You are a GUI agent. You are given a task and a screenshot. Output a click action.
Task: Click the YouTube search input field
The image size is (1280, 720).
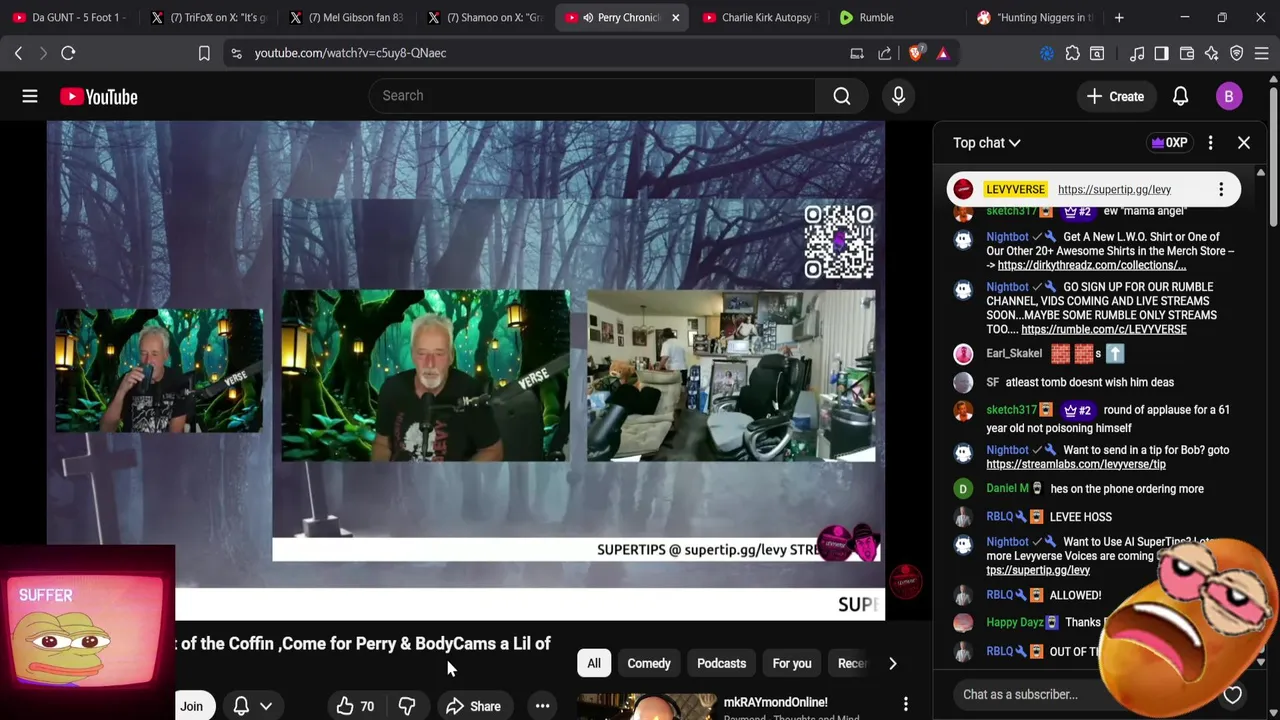click(592, 96)
